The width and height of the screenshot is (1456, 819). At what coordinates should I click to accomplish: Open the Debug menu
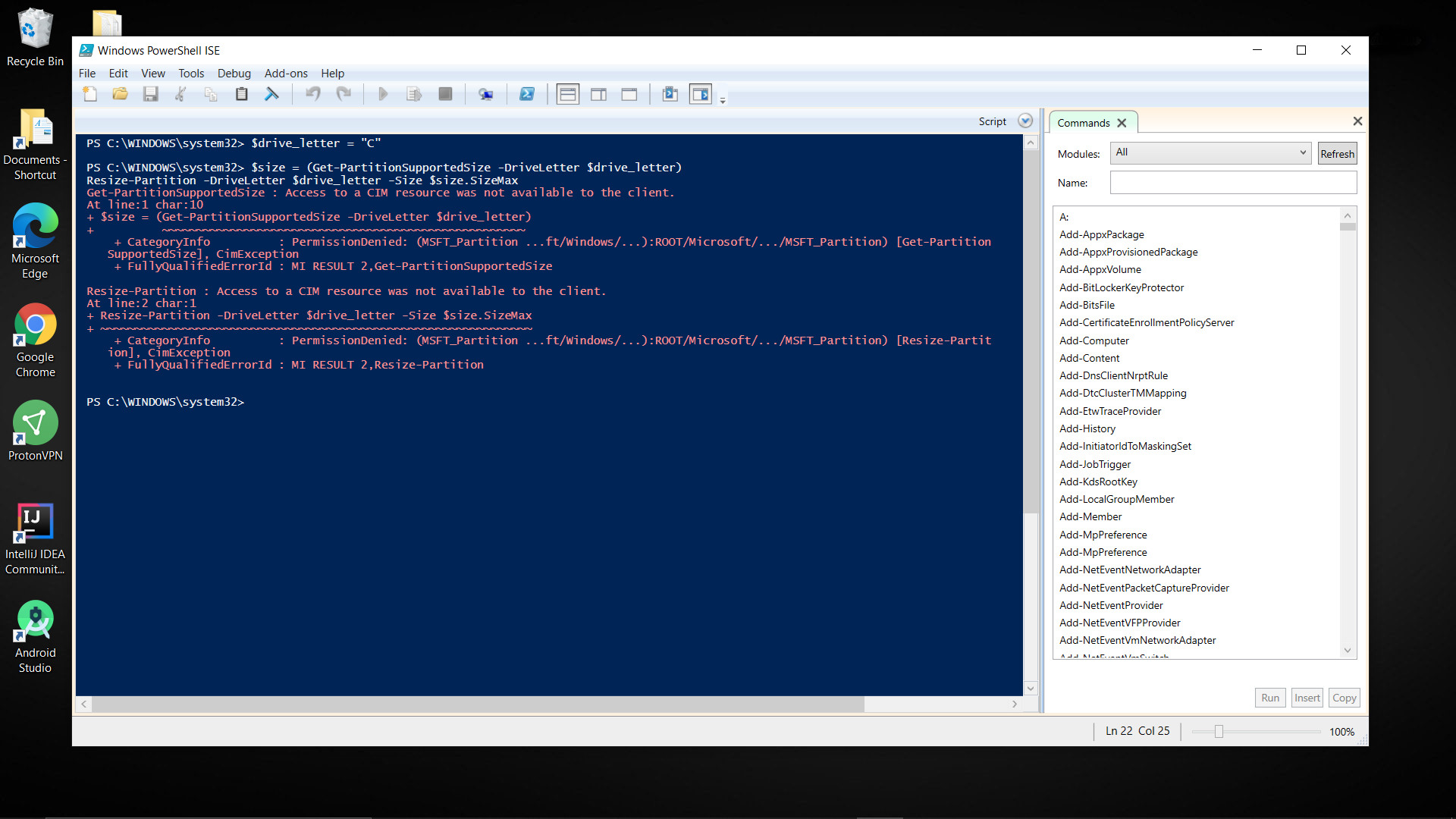[234, 74]
